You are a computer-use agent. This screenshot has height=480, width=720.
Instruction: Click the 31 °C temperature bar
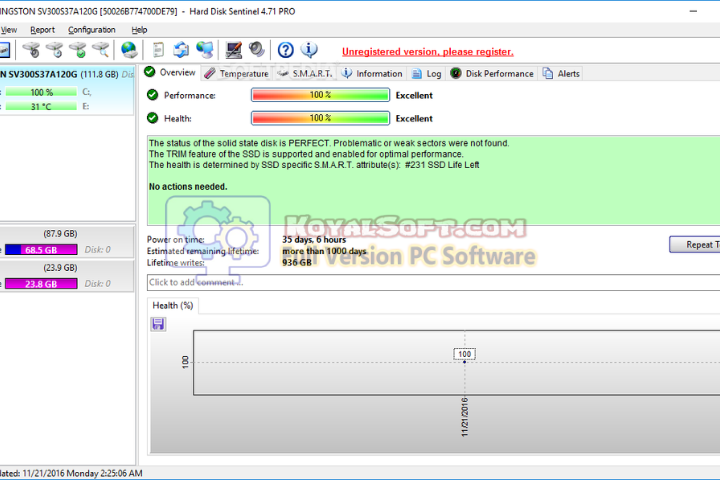(41, 107)
